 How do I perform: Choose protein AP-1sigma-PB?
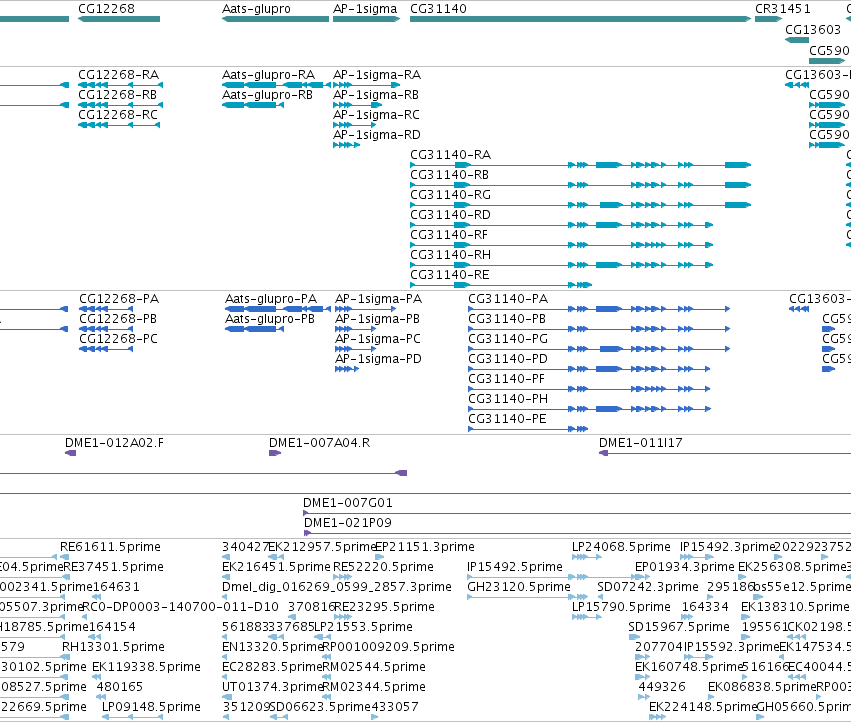tap(377, 319)
